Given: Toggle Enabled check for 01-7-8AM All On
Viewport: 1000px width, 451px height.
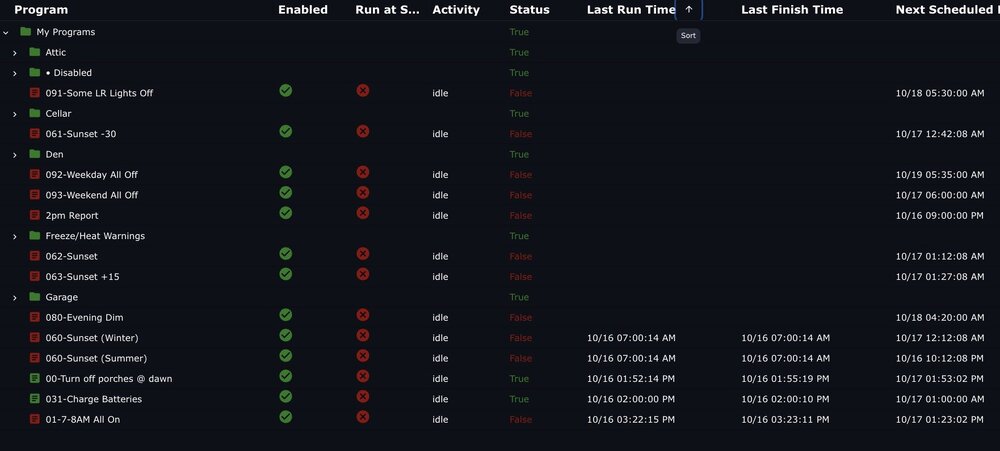Looking at the screenshot, I should 286,417.
